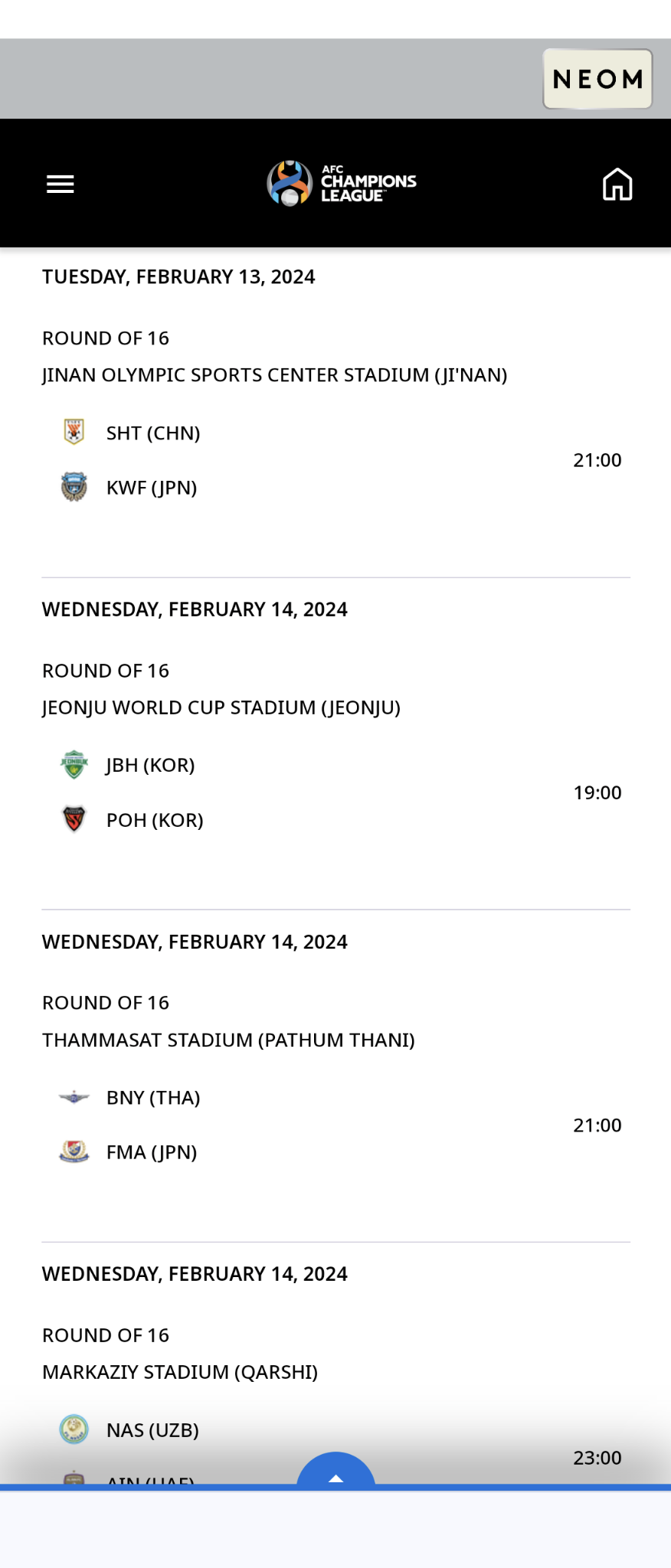
Task: Open the JBH (KOR) team name
Action: pos(151,765)
